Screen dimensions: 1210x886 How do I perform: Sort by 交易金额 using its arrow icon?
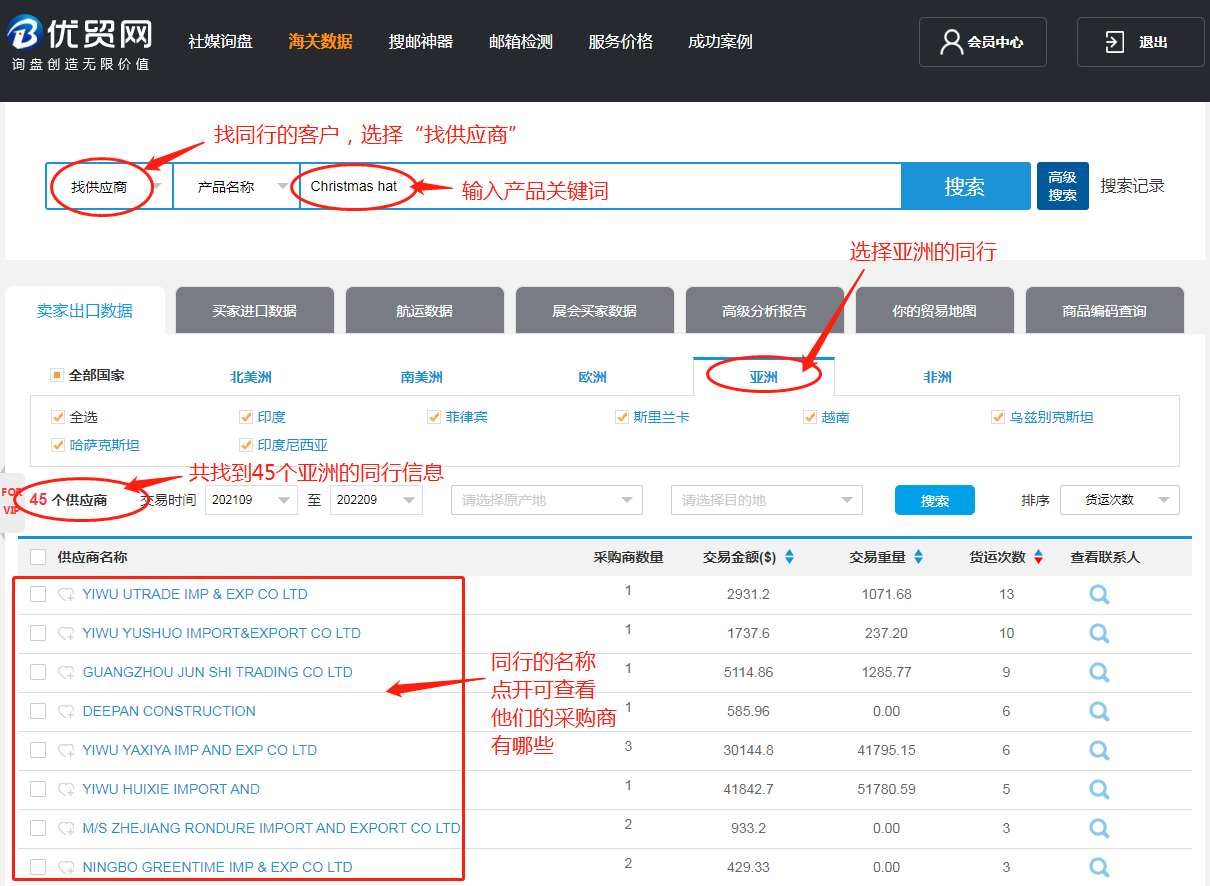[x=789, y=557]
